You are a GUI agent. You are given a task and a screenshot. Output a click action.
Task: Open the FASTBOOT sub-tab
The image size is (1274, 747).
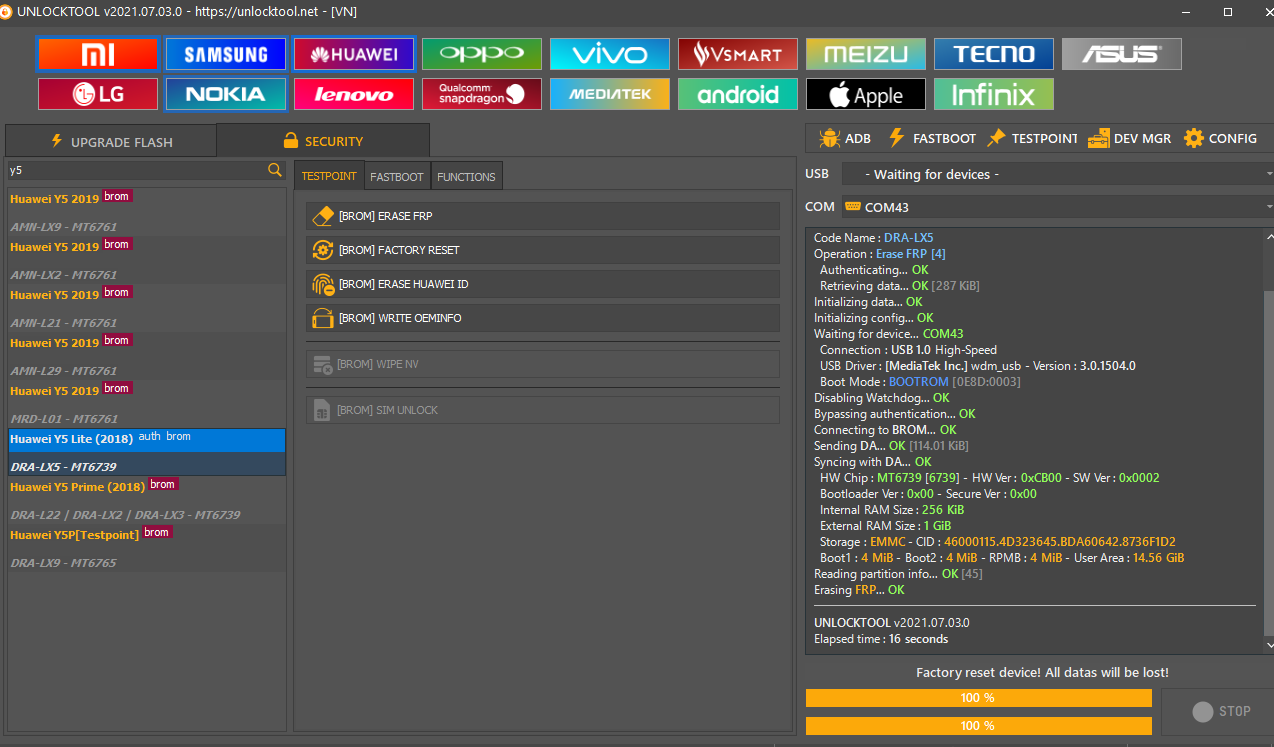[397, 176]
